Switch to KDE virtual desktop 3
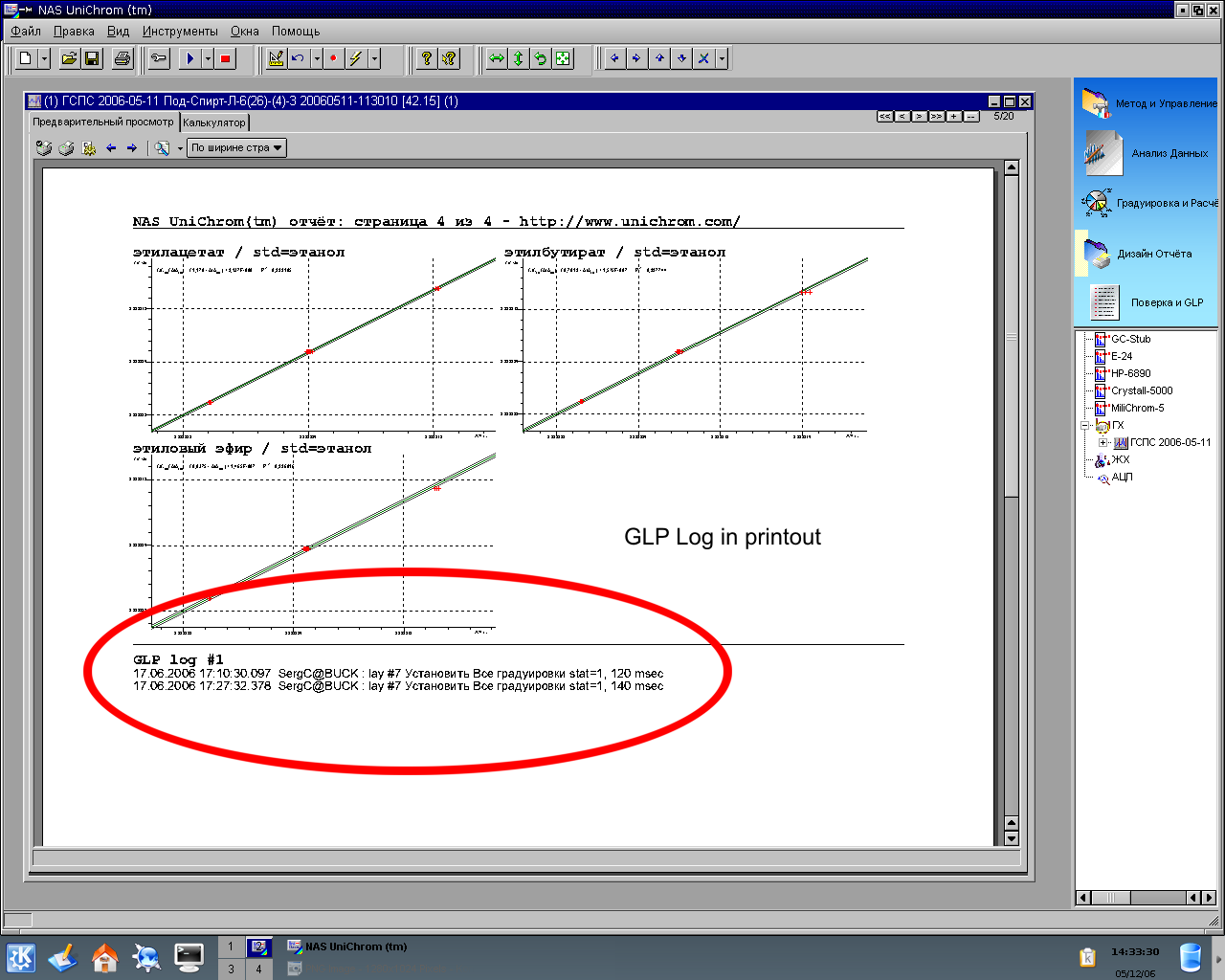Image resolution: width=1225 pixels, height=980 pixels. coord(231,969)
